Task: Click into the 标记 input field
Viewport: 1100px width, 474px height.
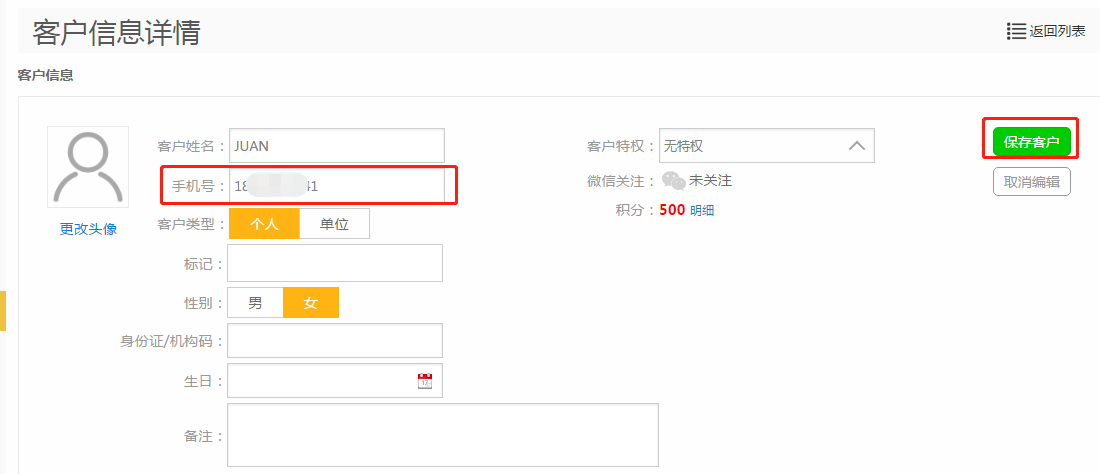Action: pyautogui.click(x=335, y=263)
